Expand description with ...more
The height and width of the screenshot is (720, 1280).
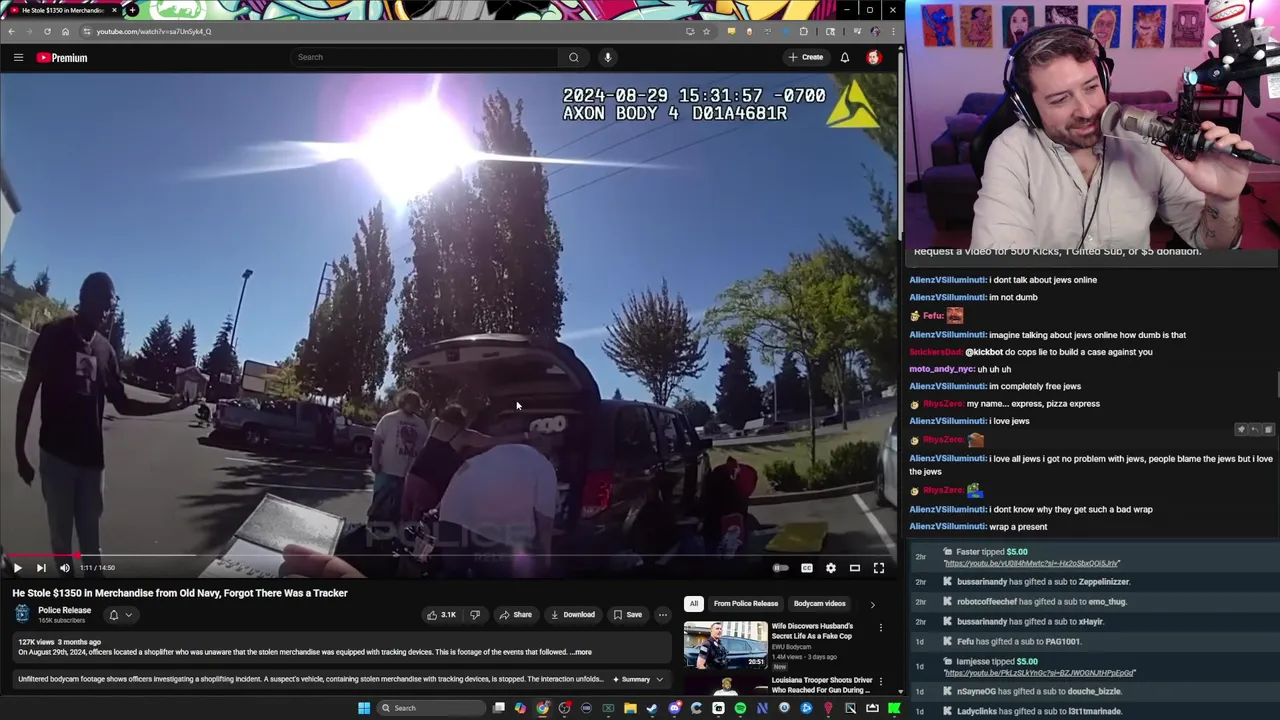click(581, 652)
